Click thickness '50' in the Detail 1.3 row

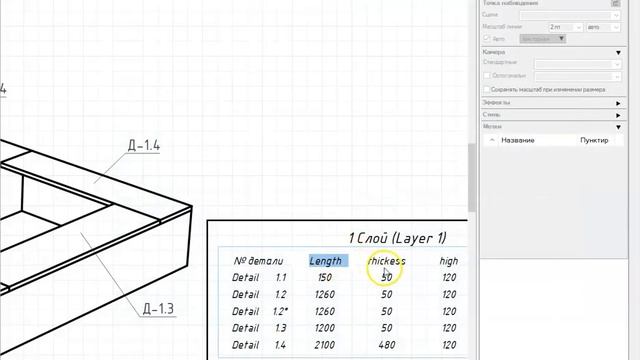click(387, 328)
